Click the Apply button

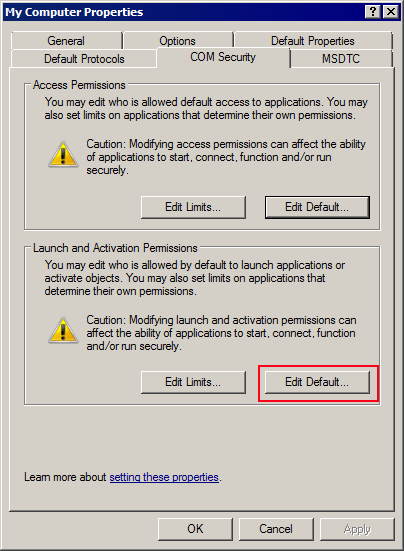(357, 529)
